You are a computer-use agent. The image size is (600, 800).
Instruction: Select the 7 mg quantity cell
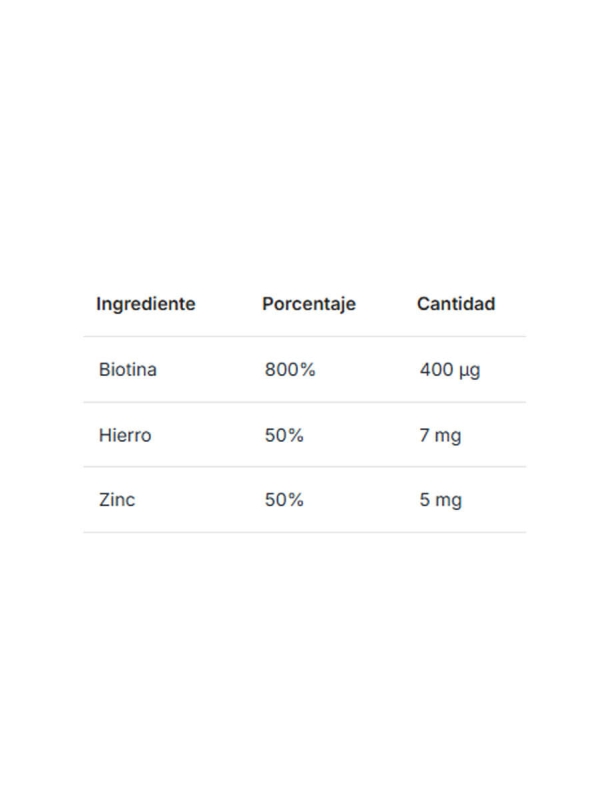click(x=440, y=435)
